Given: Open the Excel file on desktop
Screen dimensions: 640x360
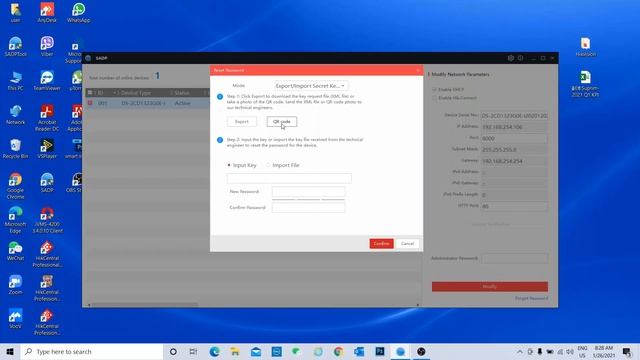Looking at the screenshot, I should [585, 84].
